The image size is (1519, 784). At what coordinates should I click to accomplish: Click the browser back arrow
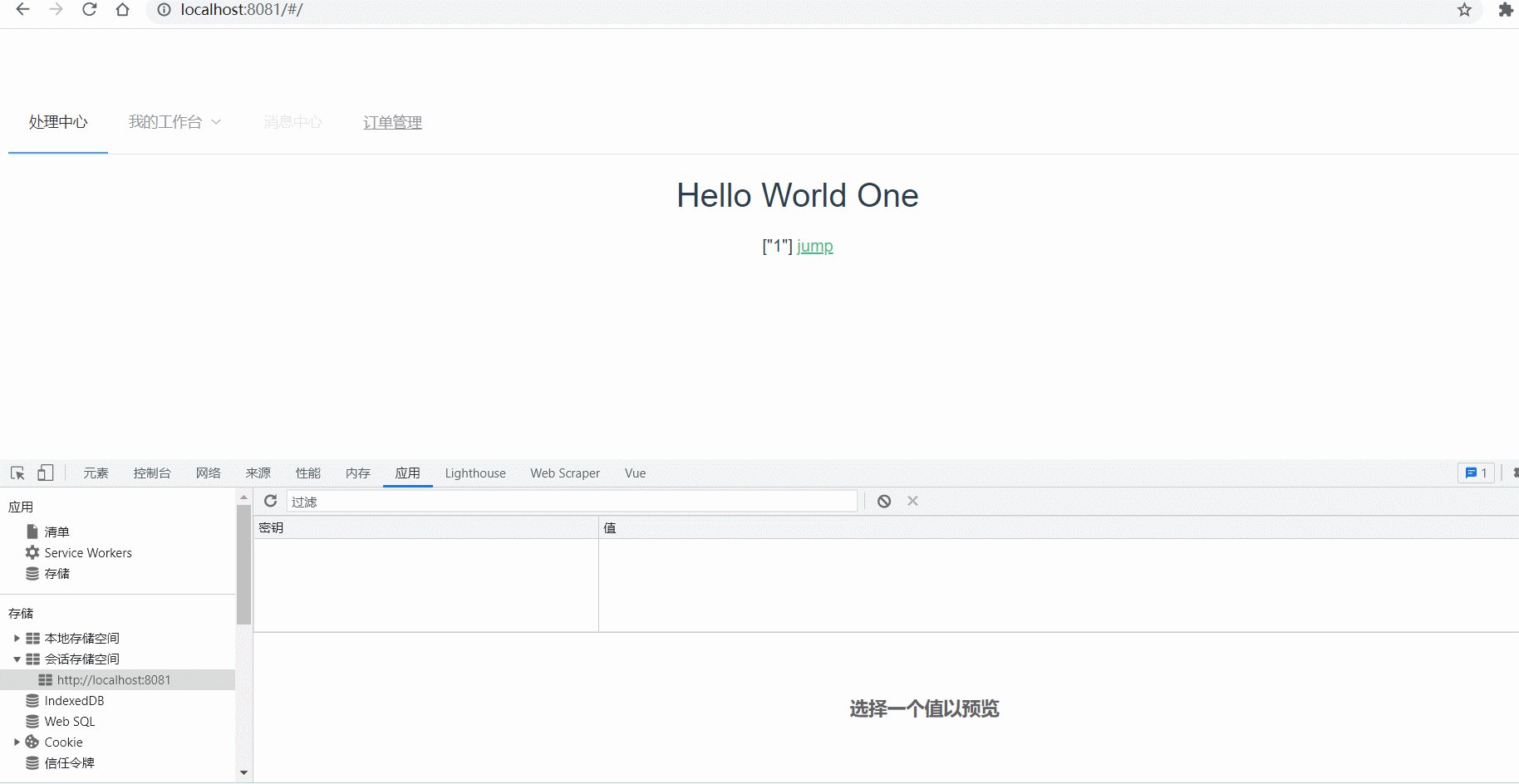(x=22, y=10)
